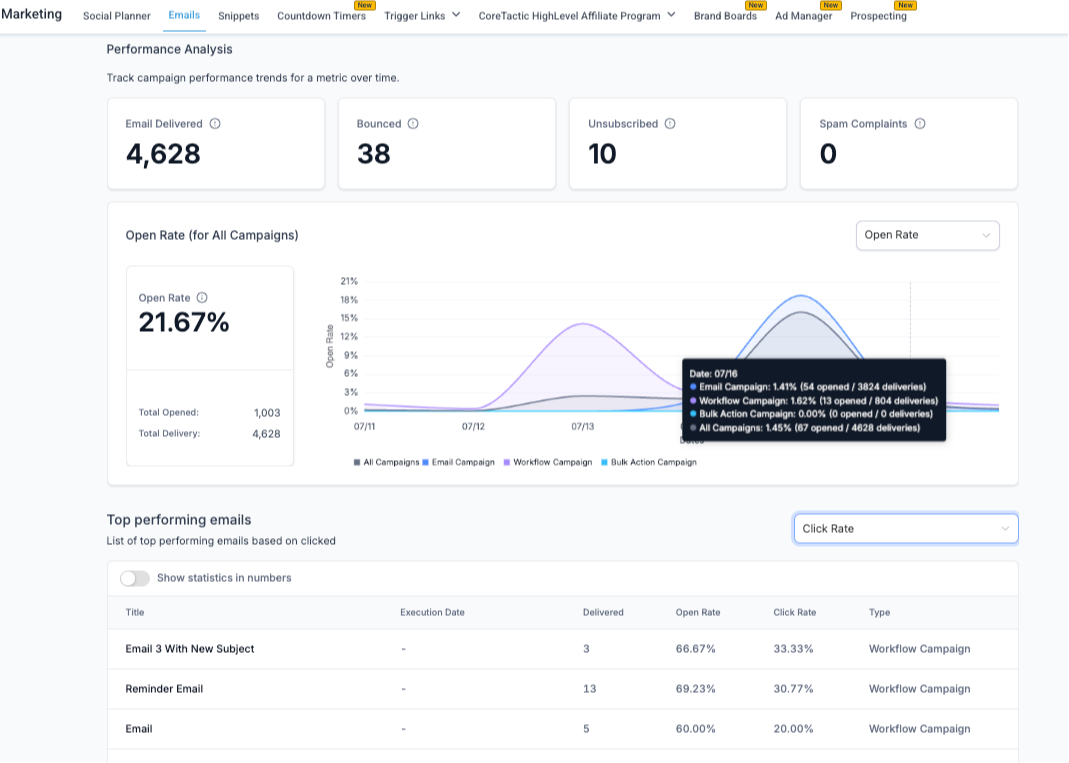Image resolution: width=1069 pixels, height=763 pixels.
Task: Toggle Email Campaign legend entry
Action: [x=459, y=462]
